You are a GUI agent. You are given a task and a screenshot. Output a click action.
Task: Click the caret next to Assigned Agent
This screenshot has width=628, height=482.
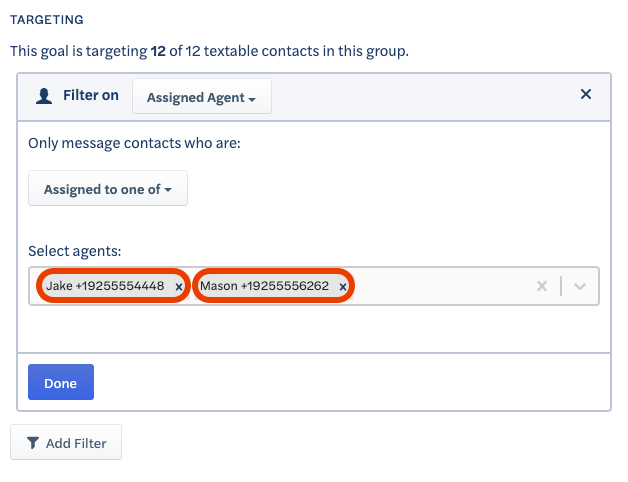[x=252, y=99]
